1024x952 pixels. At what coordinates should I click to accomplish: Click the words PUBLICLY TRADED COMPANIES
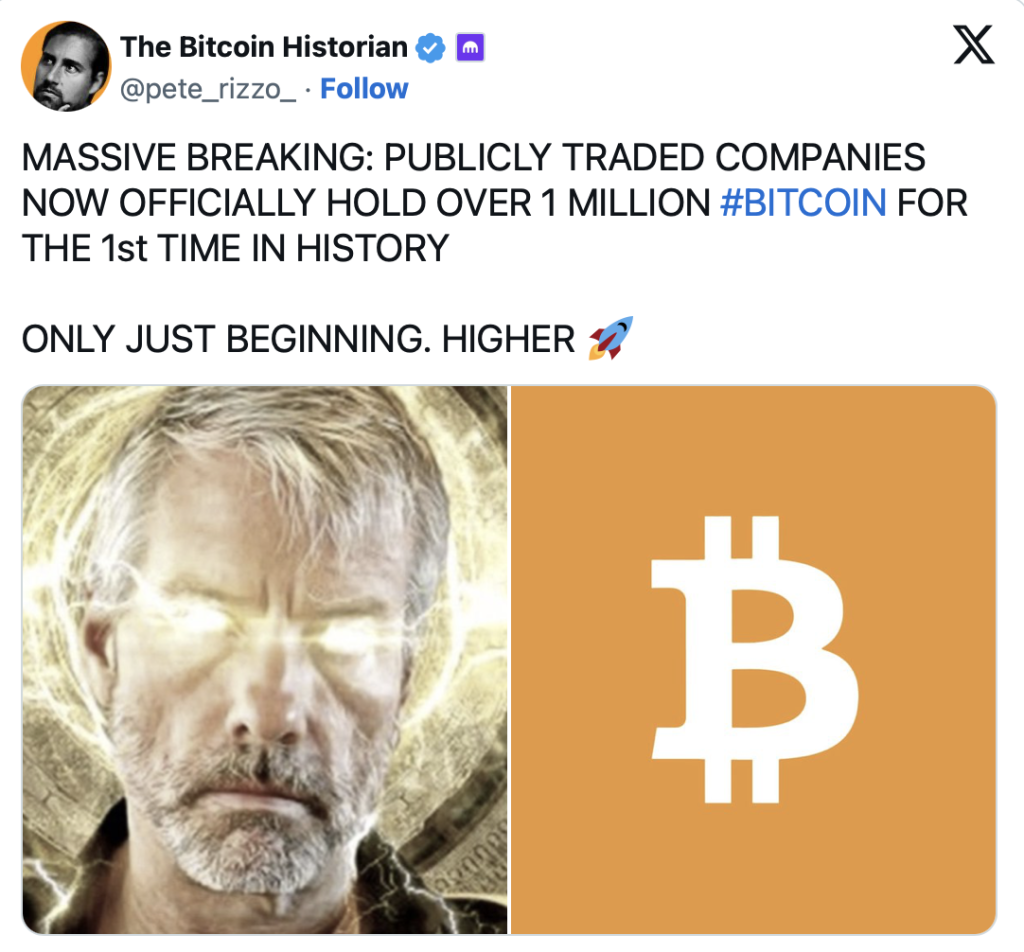[654, 157]
